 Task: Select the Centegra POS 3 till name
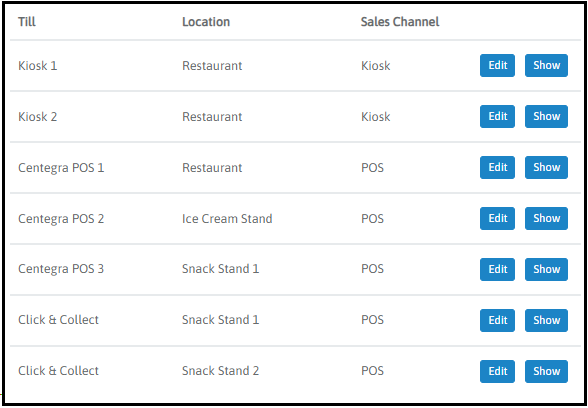(x=61, y=269)
